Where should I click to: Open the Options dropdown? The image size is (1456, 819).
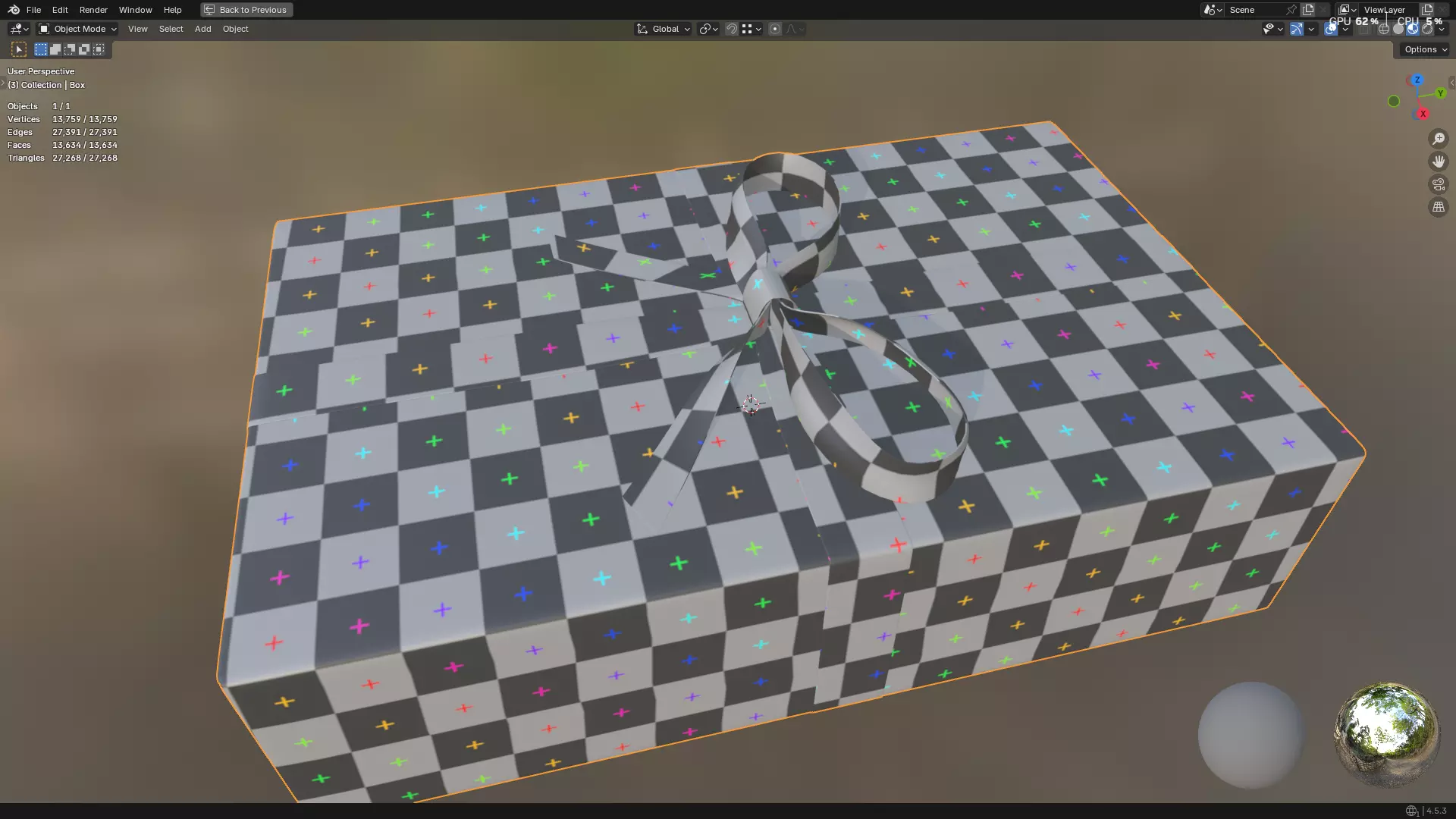tap(1425, 49)
